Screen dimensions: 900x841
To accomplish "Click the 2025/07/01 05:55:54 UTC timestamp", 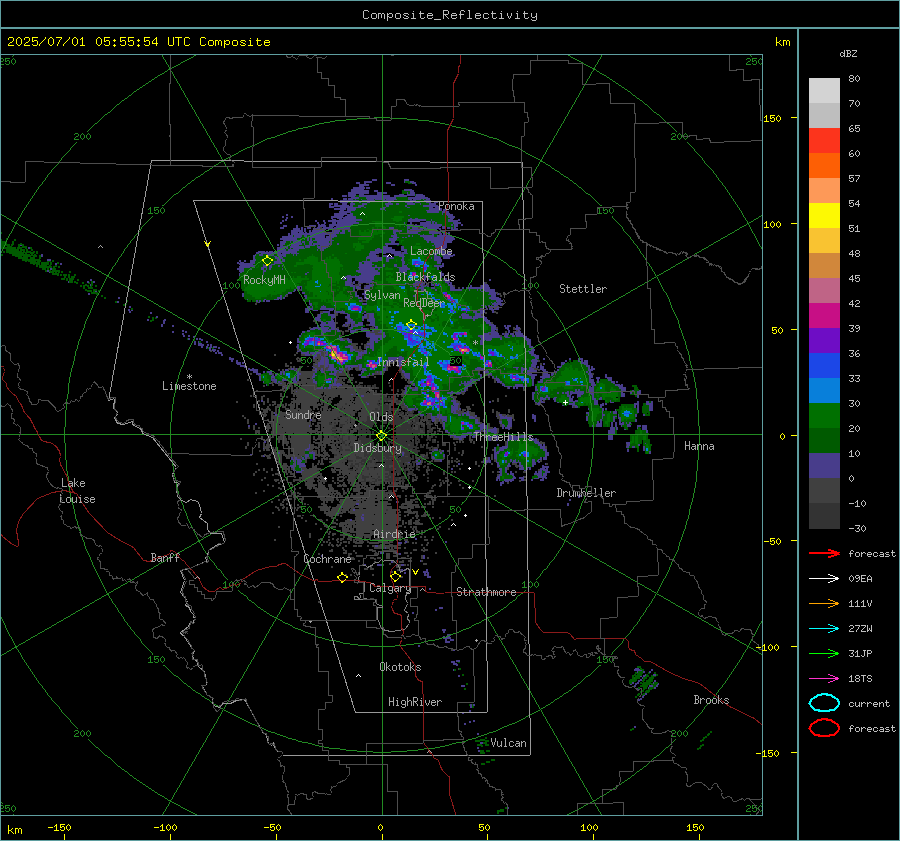I will pos(138,42).
